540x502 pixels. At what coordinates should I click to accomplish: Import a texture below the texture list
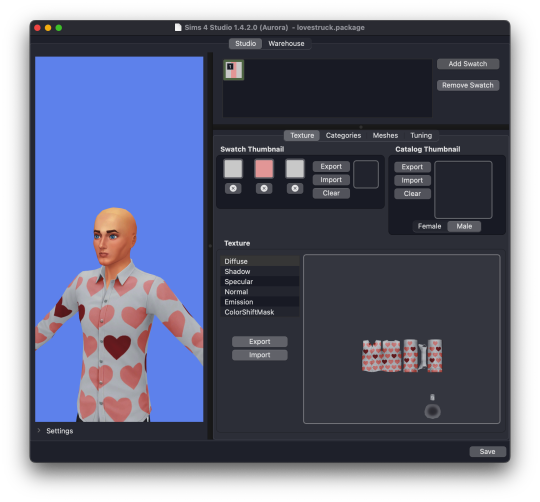coord(260,355)
